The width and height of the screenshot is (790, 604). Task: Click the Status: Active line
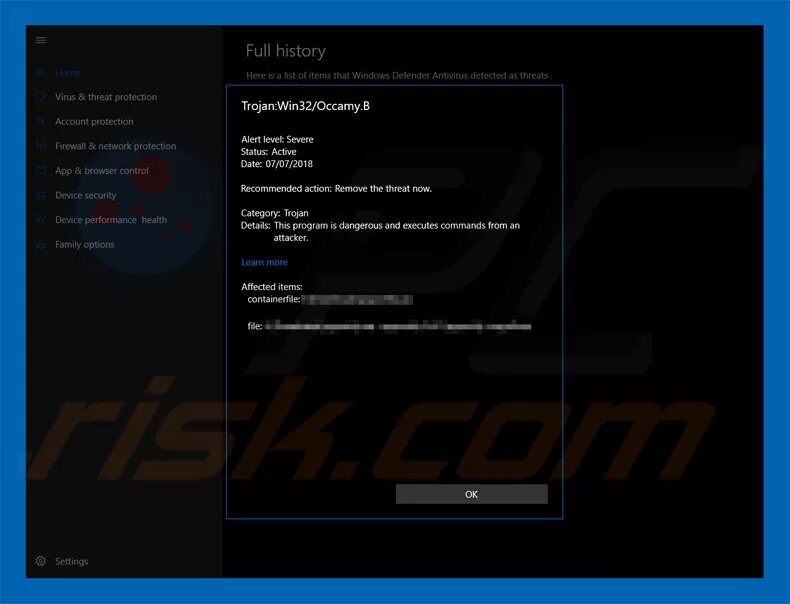tap(269, 152)
